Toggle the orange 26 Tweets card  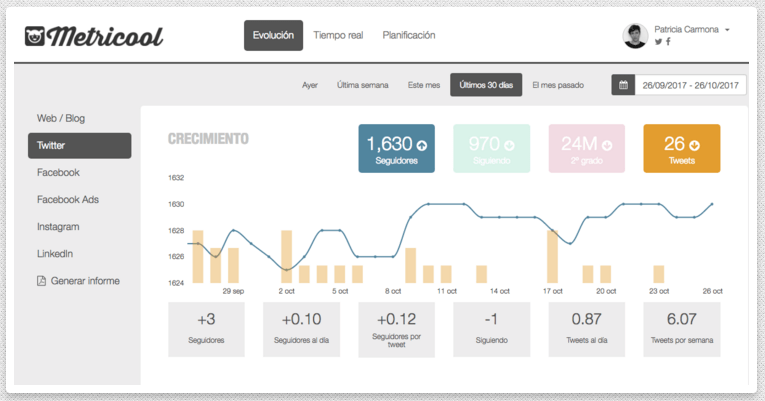(682, 148)
